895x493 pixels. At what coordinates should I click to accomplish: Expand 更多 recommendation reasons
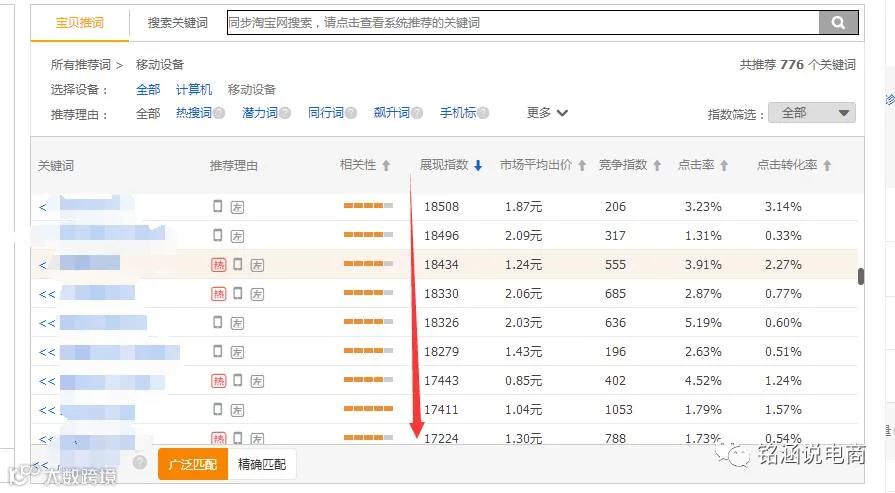pos(547,113)
